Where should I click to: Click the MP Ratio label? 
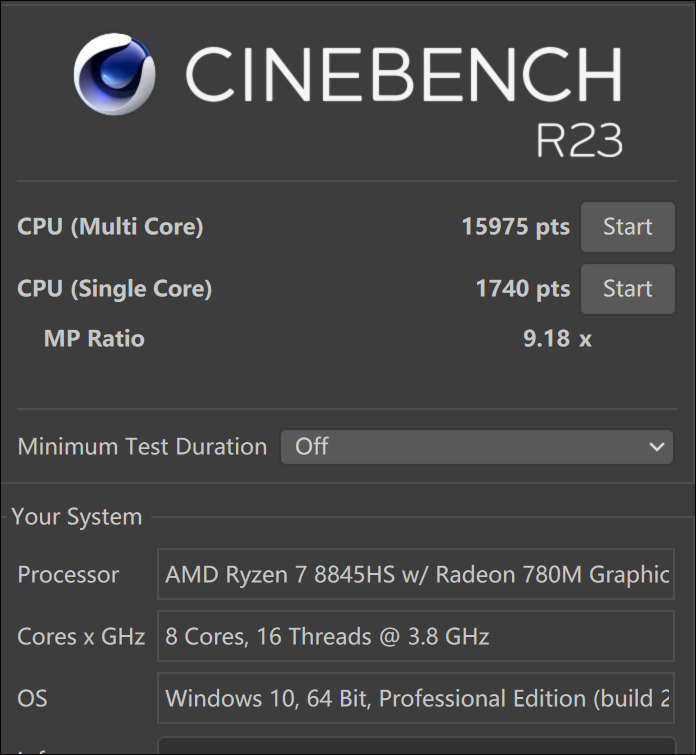[x=94, y=339]
